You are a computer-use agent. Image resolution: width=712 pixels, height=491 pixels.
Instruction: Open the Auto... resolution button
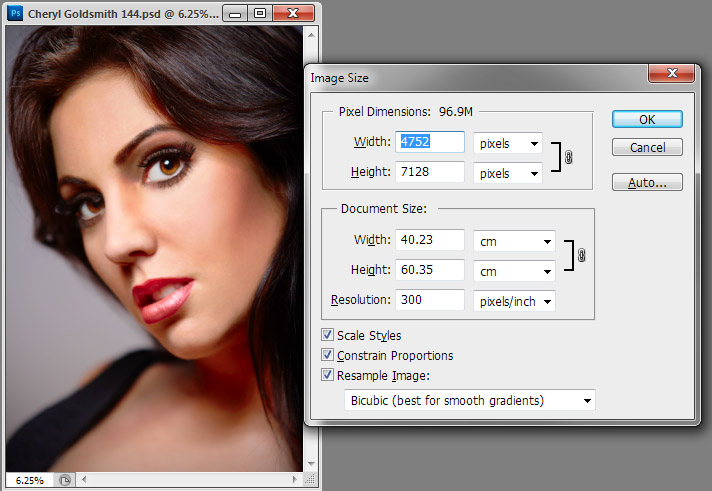(x=647, y=183)
